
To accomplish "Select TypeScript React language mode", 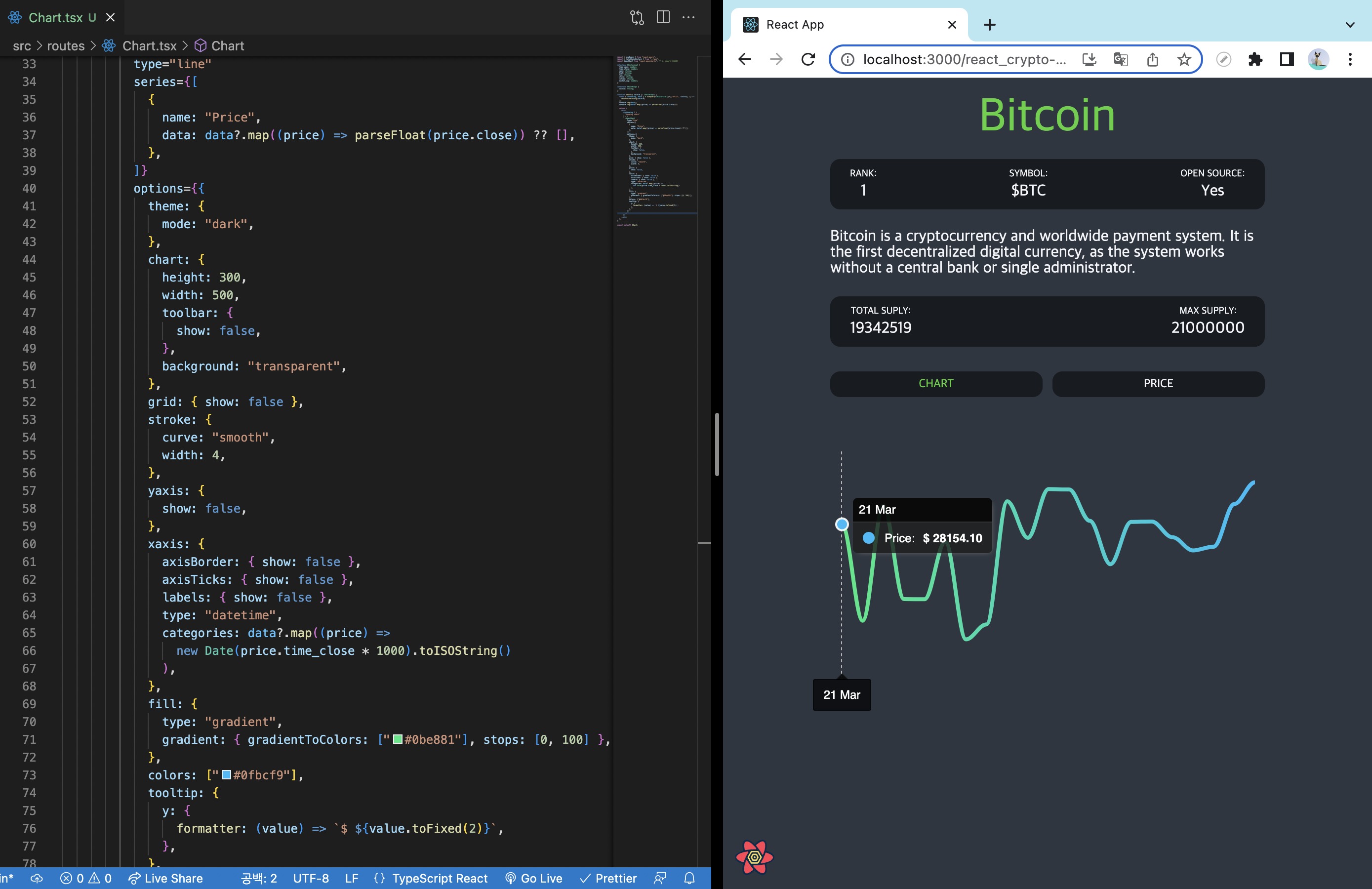I will tap(439, 878).
